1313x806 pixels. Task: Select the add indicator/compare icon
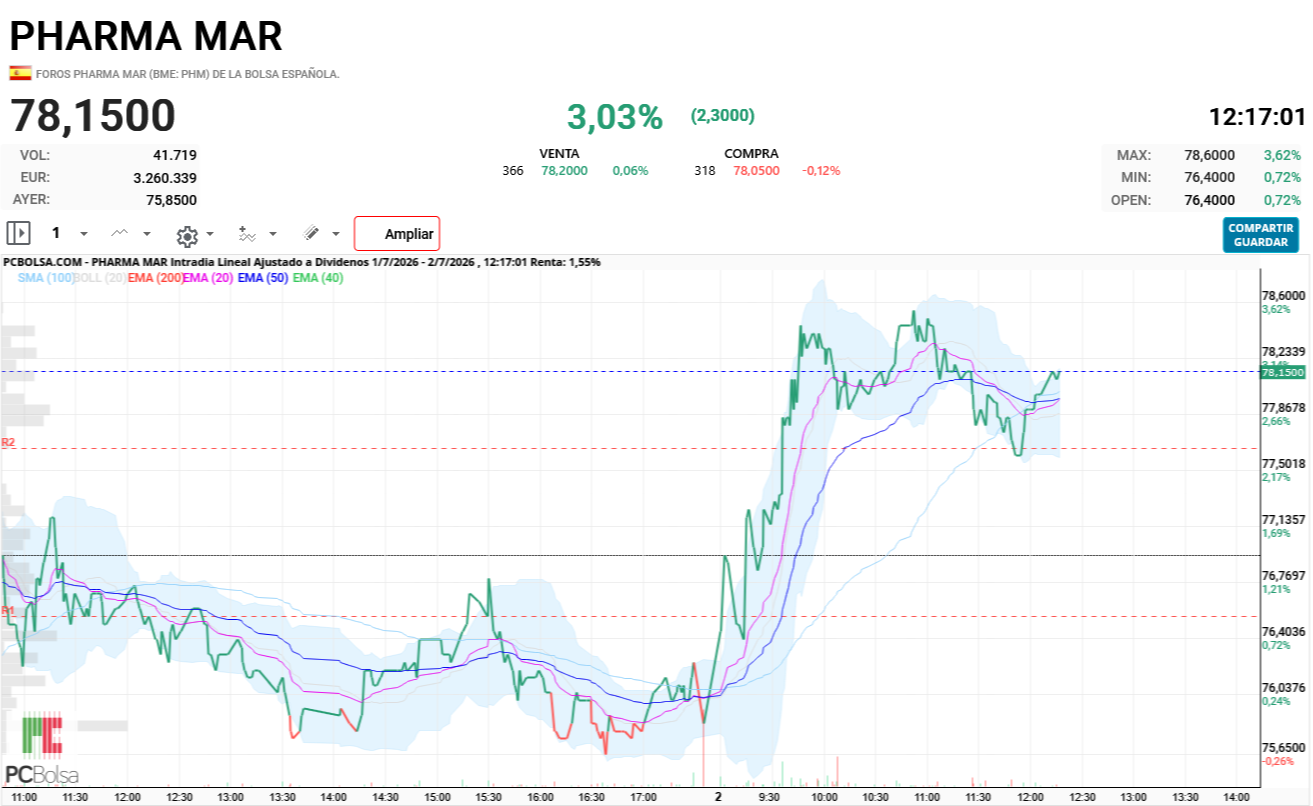click(247, 234)
